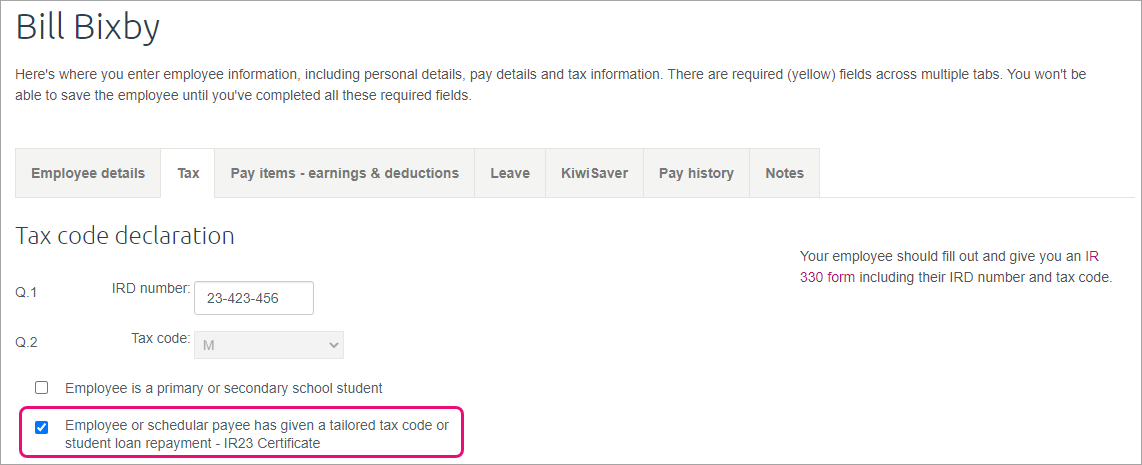Image resolution: width=1142 pixels, height=465 pixels.
Task: Click the tailored tax code IR23 Certificate label text
Action: [256, 434]
